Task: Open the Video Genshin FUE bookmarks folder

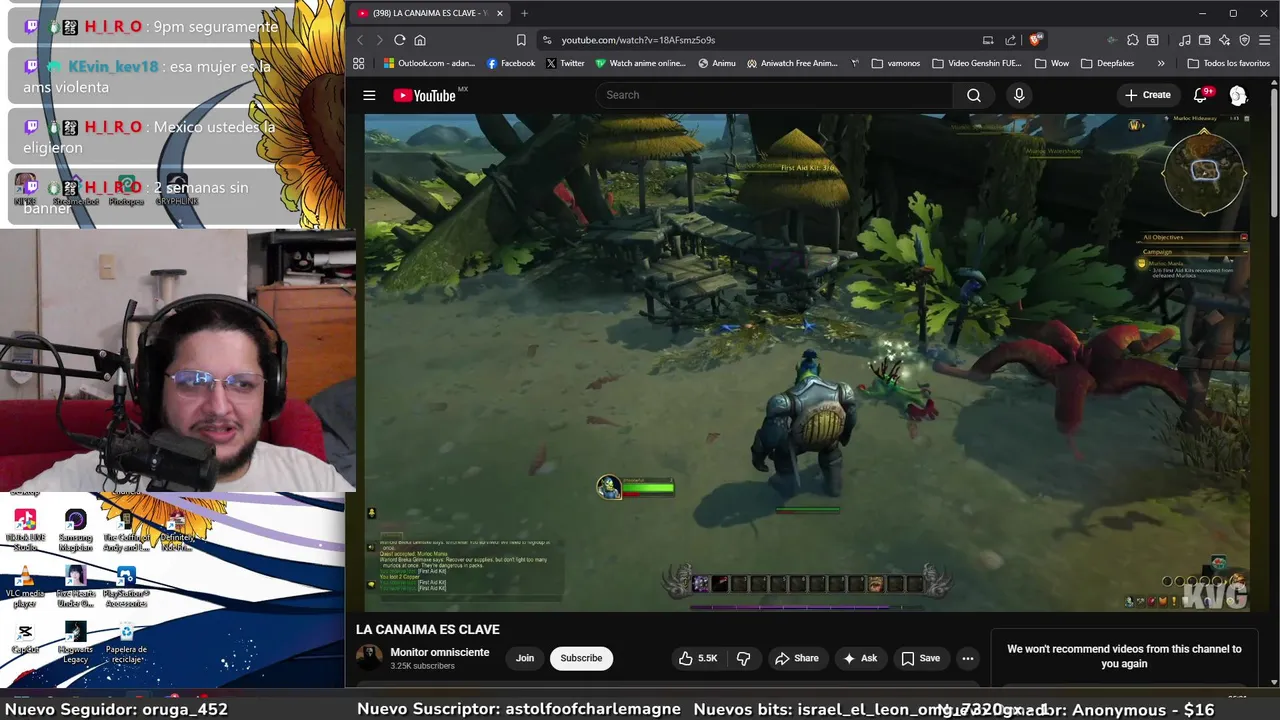Action: (x=977, y=63)
